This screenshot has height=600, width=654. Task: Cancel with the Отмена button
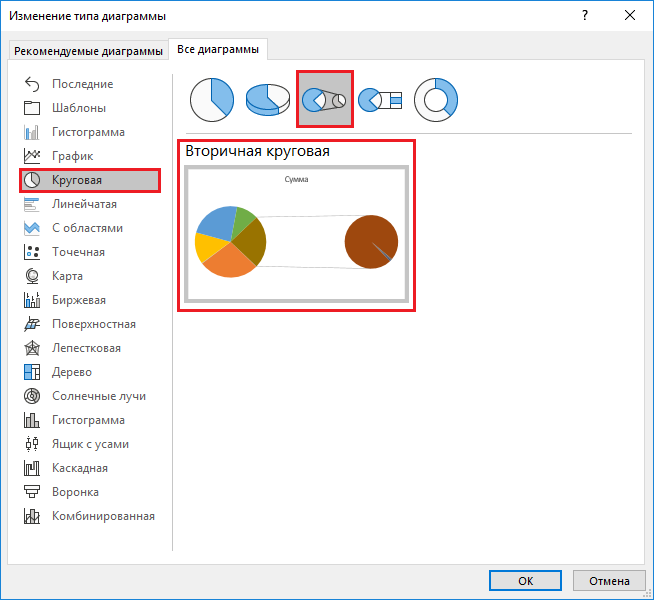point(609,580)
